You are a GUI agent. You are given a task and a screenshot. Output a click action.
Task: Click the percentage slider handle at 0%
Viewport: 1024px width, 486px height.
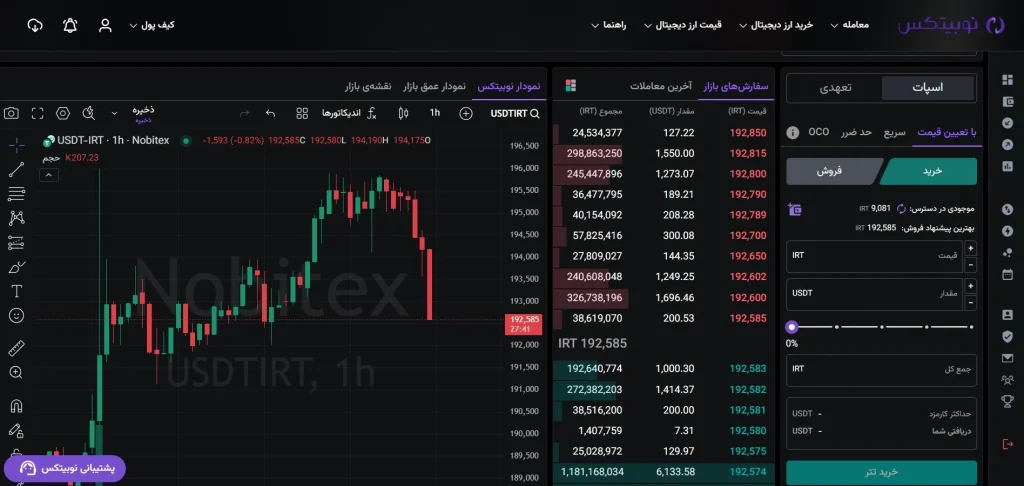792,327
